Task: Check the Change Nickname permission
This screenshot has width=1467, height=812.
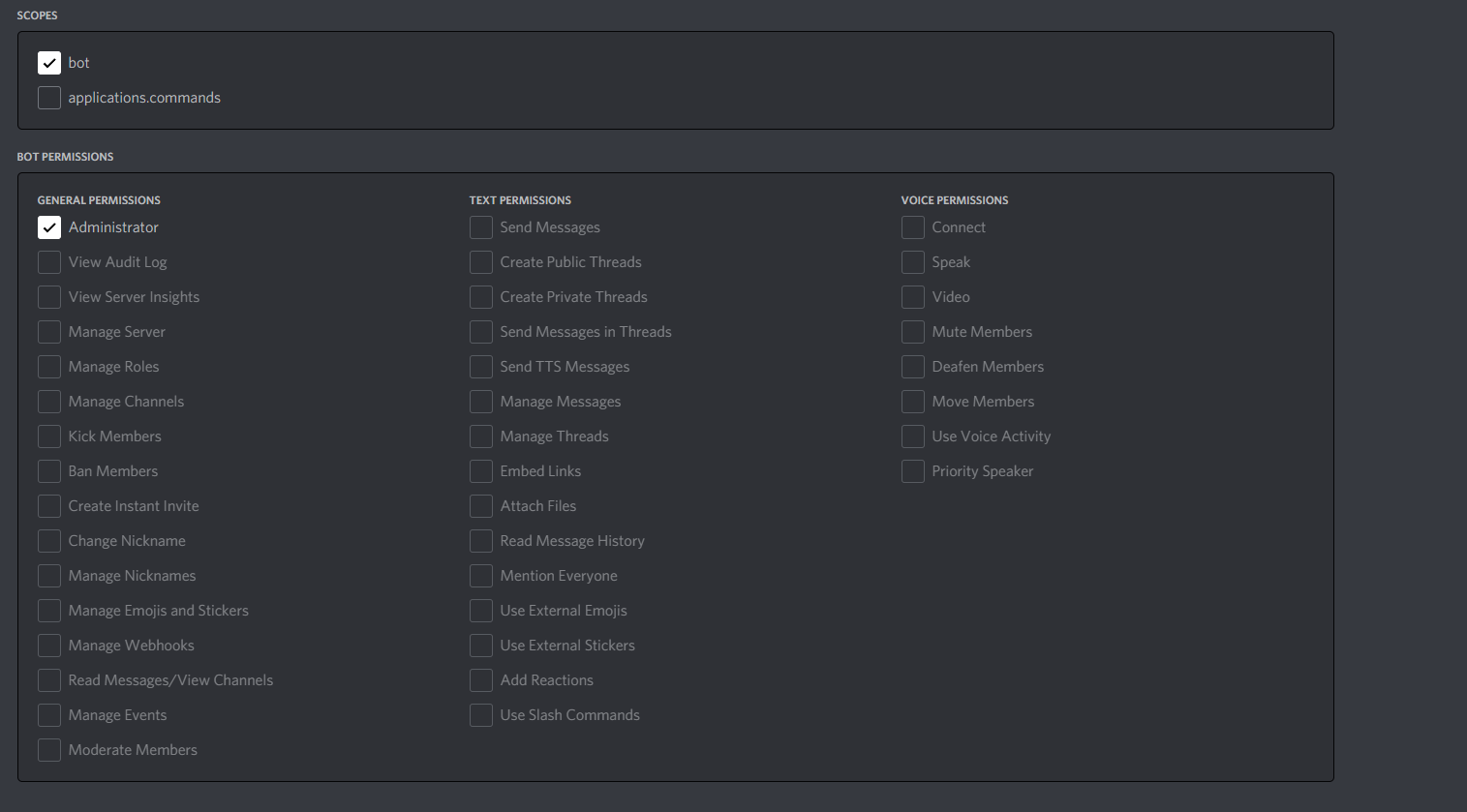Action: point(49,540)
